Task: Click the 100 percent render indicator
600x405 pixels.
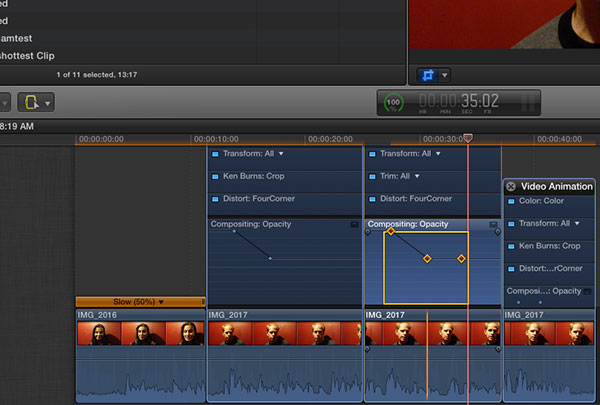Action: [393, 103]
